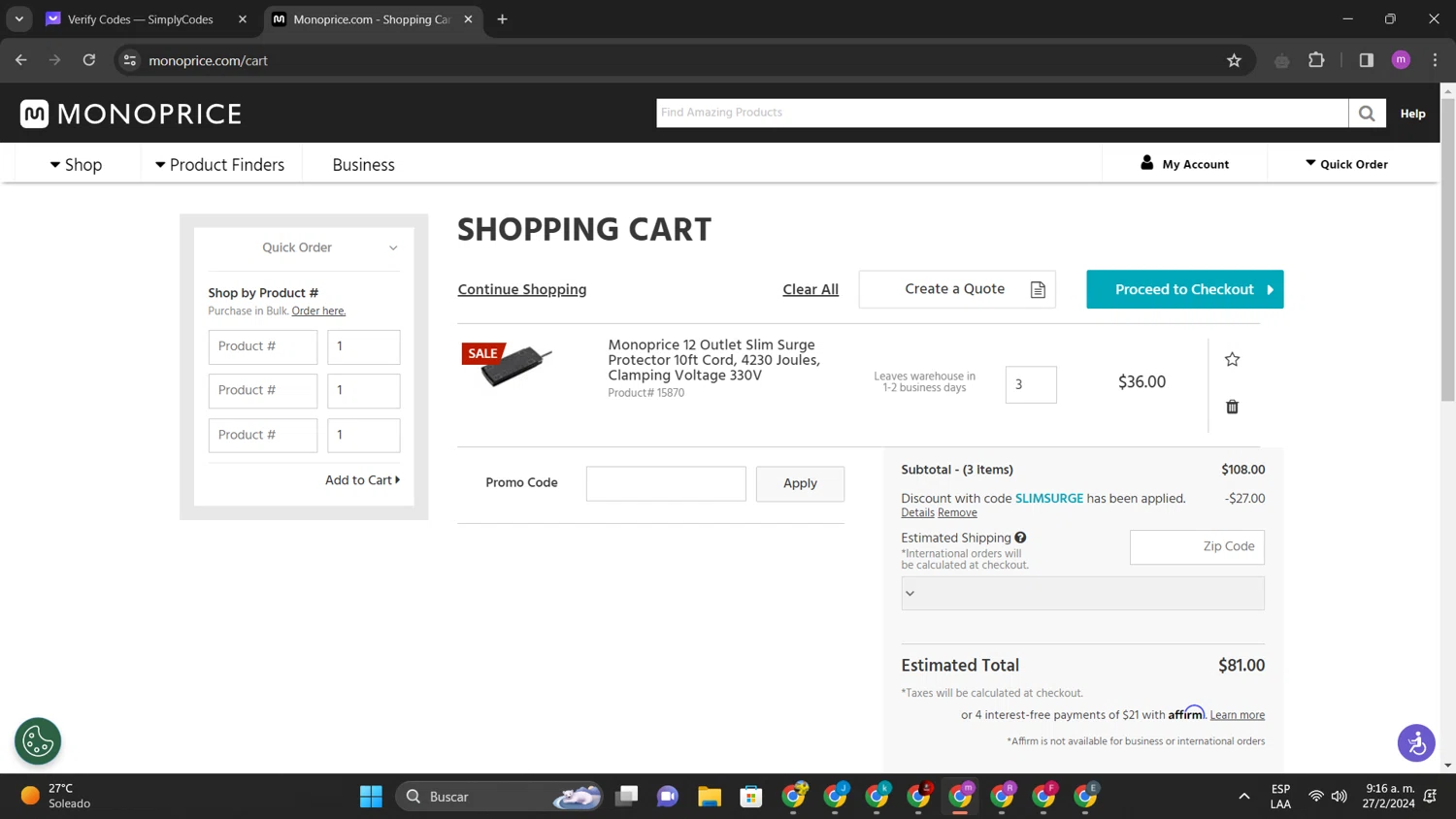Show hidden system tray icons

point(1243,797)
